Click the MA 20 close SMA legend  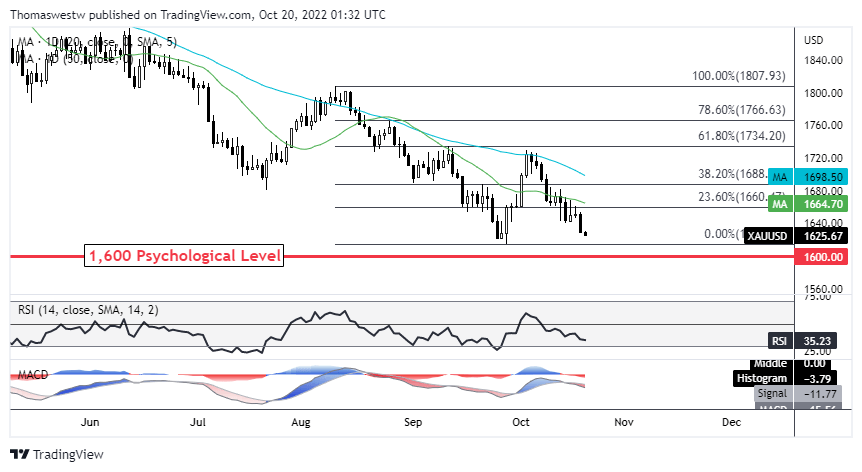click(x=97, y=42)
